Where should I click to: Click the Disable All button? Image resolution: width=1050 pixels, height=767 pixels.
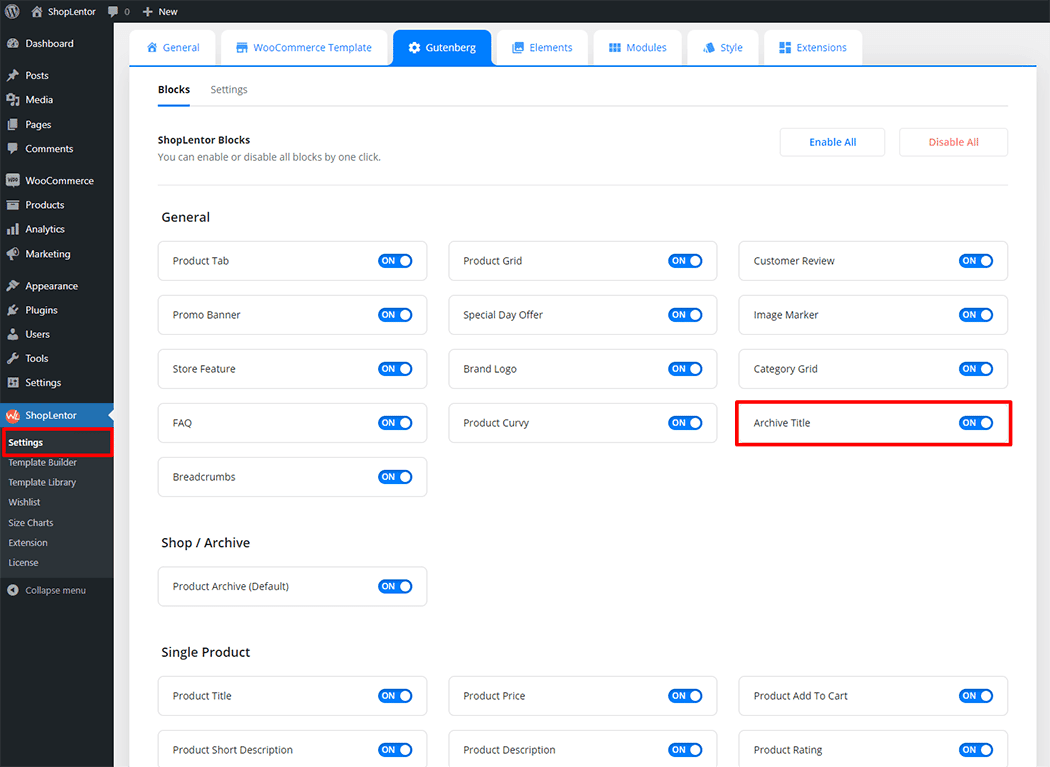point(953,142)
